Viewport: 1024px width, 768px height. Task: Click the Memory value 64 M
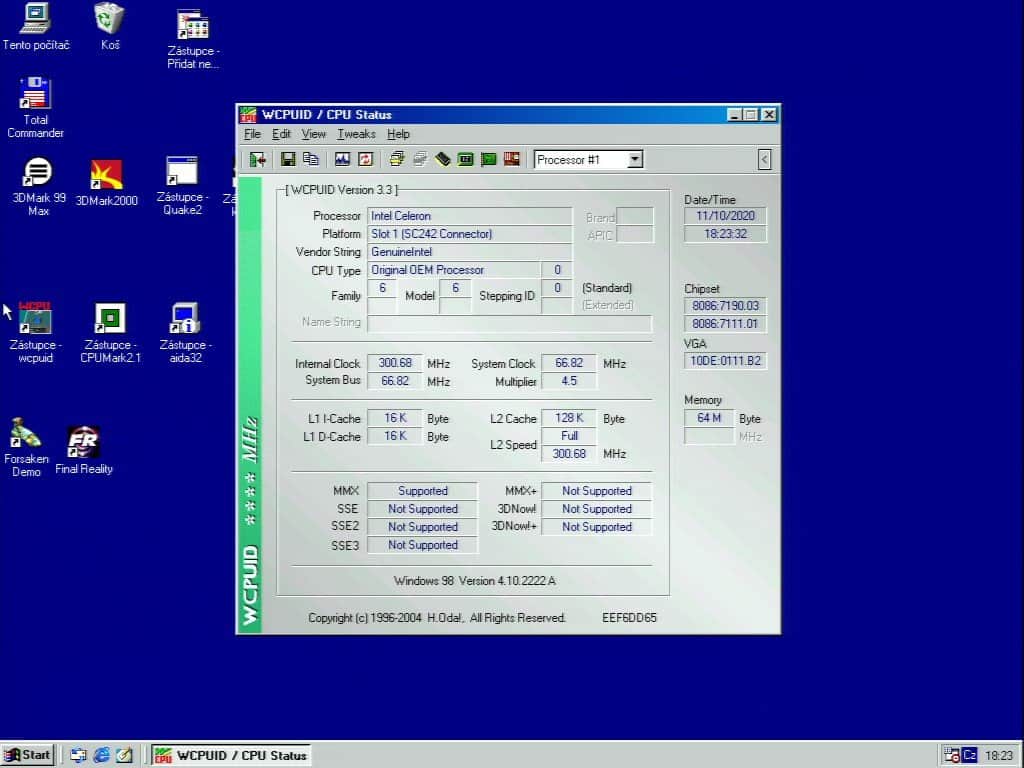[709, 418]
